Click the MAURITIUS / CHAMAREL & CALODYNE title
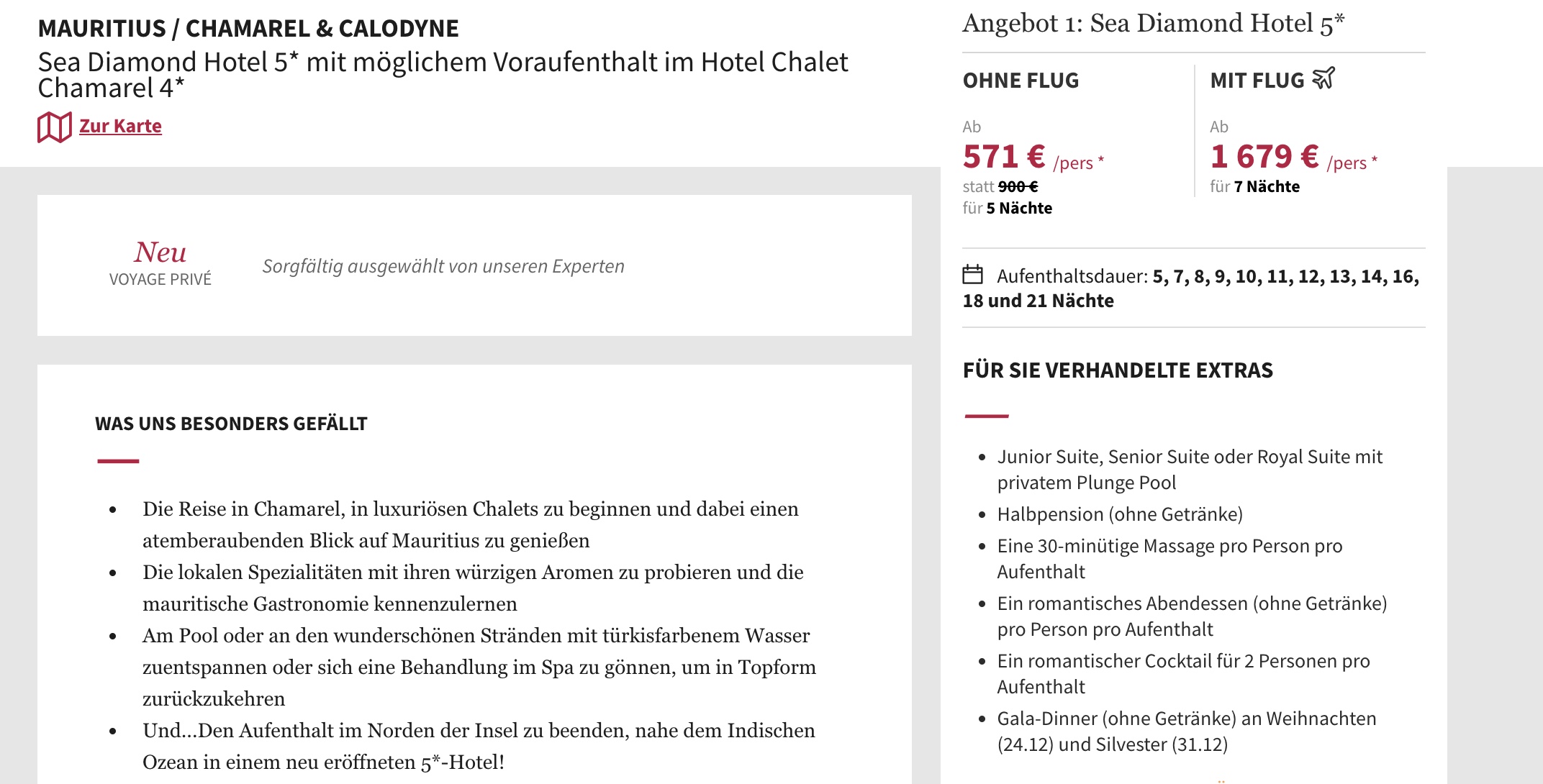This screenshot has width=1543, height=784. pyautogui.click(x=248, y=29)
